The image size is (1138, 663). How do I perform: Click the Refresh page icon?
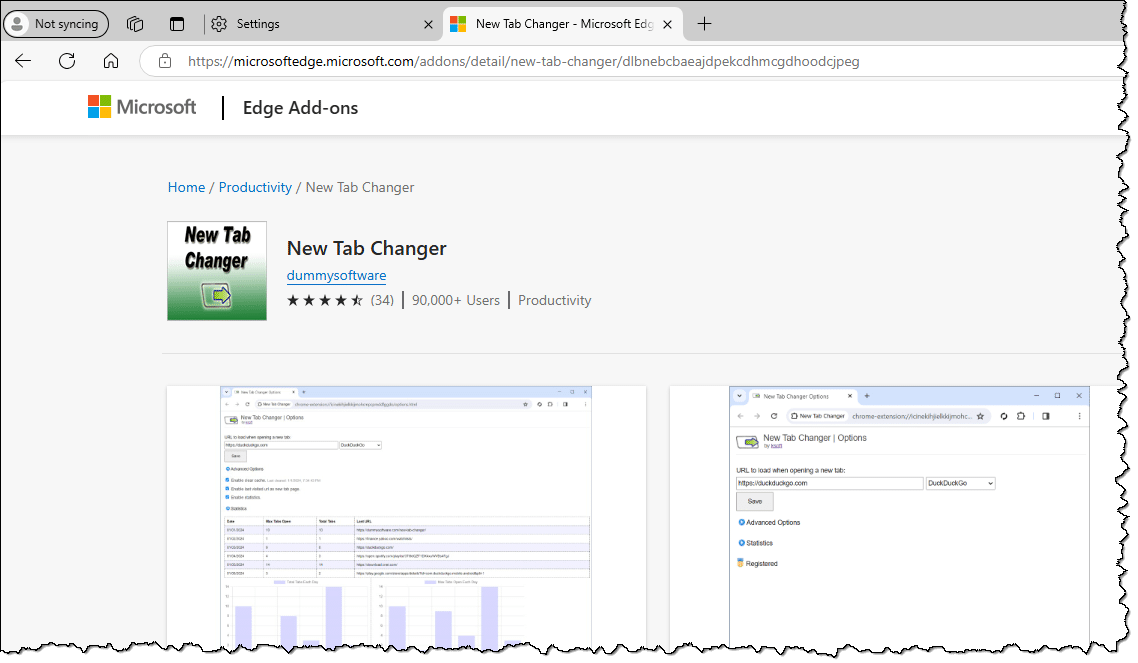click(67, 61)
